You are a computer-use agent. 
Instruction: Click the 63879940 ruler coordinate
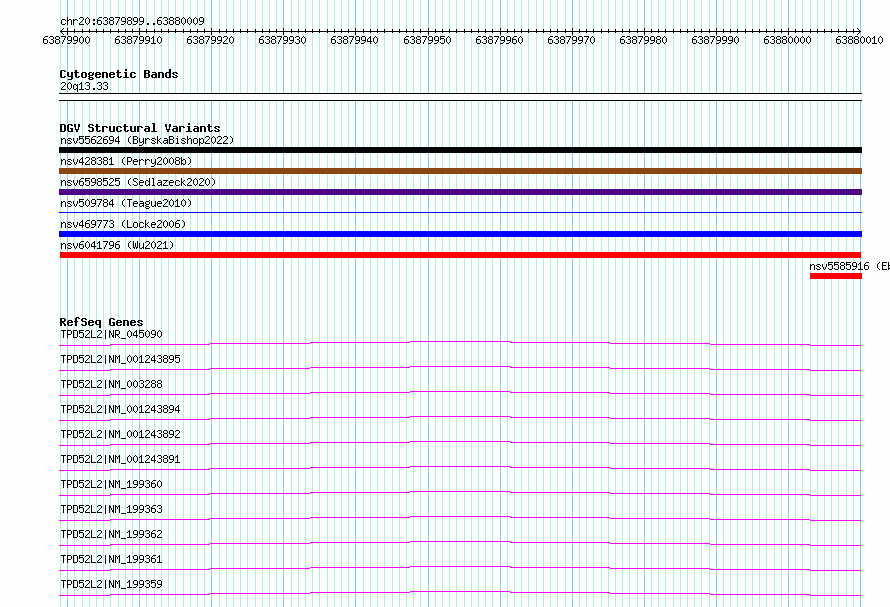click(354, 40)
